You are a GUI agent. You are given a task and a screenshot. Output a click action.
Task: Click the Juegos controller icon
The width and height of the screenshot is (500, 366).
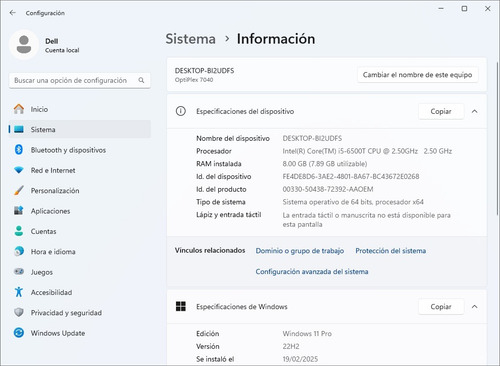coord(19,272)
